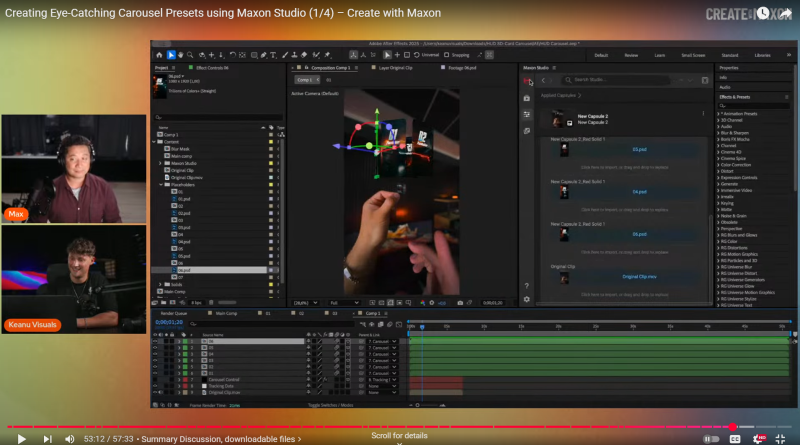
Task: Click the snapshot camera icon below viewer
Action: [x=460, y=303]
